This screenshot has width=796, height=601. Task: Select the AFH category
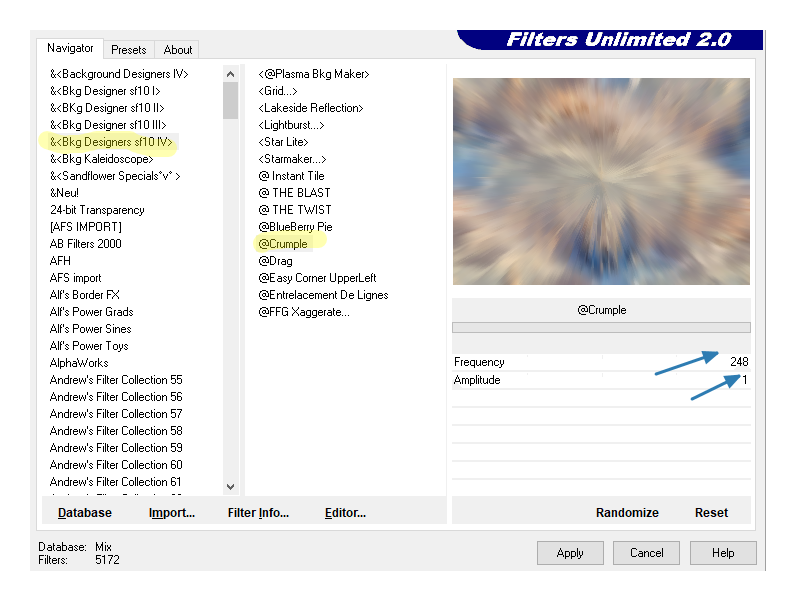(x=60, y=261)
